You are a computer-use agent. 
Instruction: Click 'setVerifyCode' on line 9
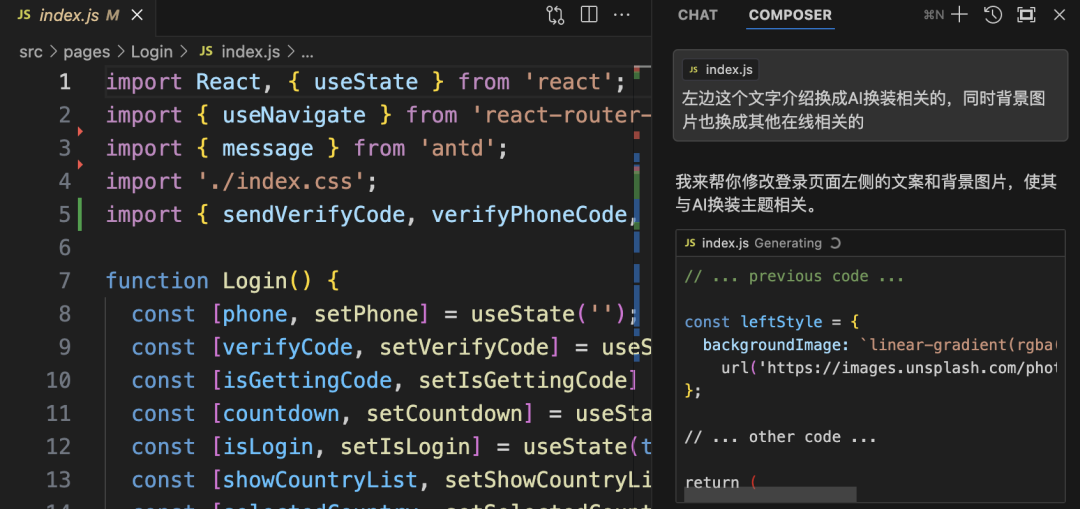(464, 348)
